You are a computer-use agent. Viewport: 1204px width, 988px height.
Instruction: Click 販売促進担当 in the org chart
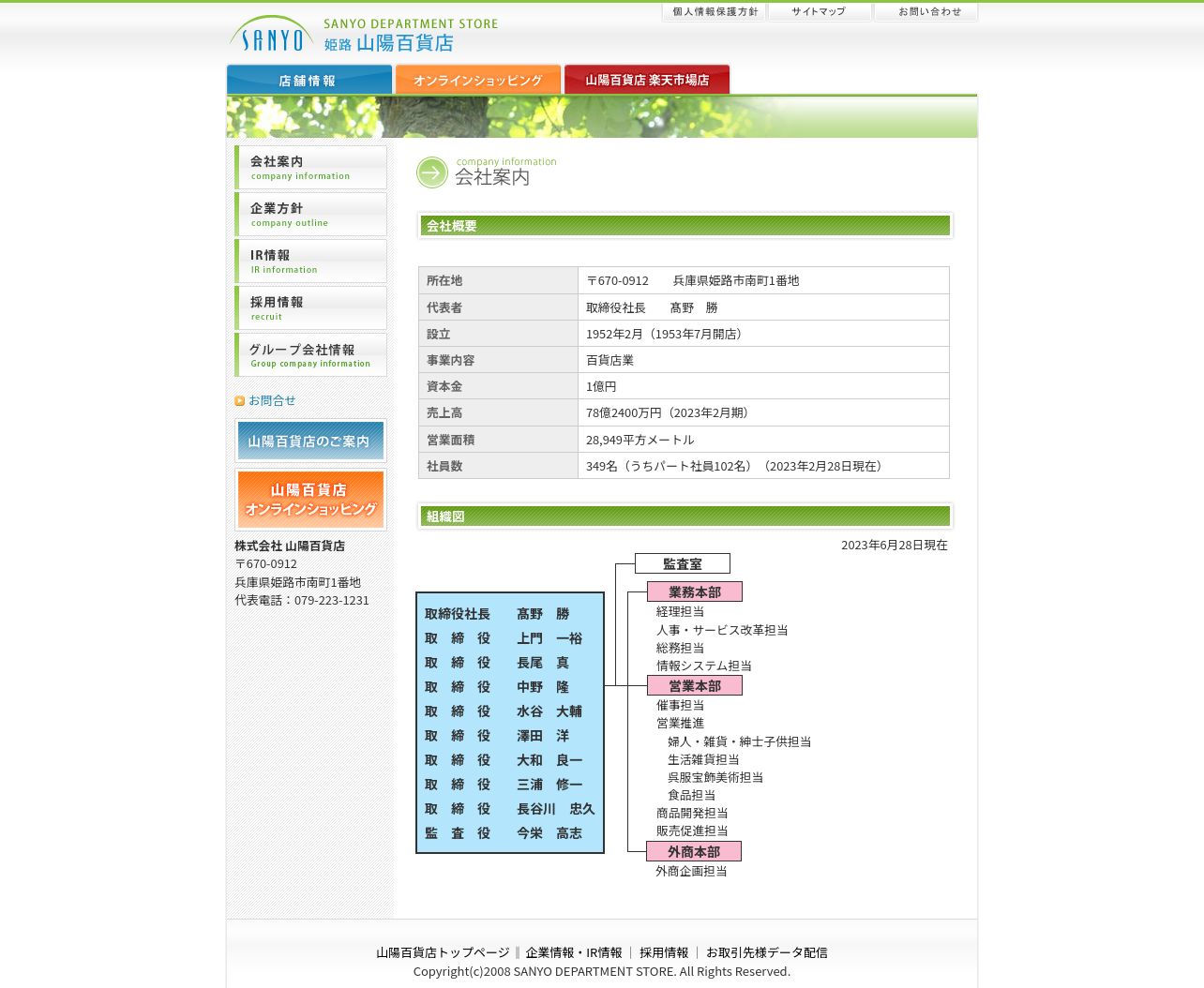692,831
